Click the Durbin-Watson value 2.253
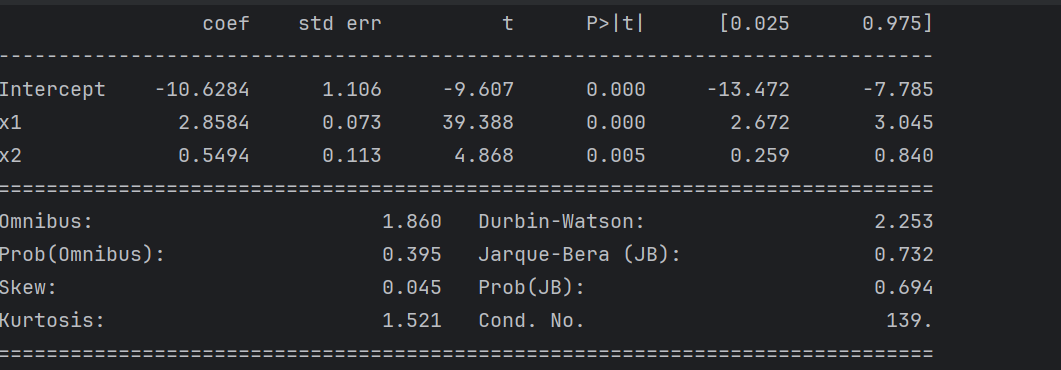 (903, 222)
